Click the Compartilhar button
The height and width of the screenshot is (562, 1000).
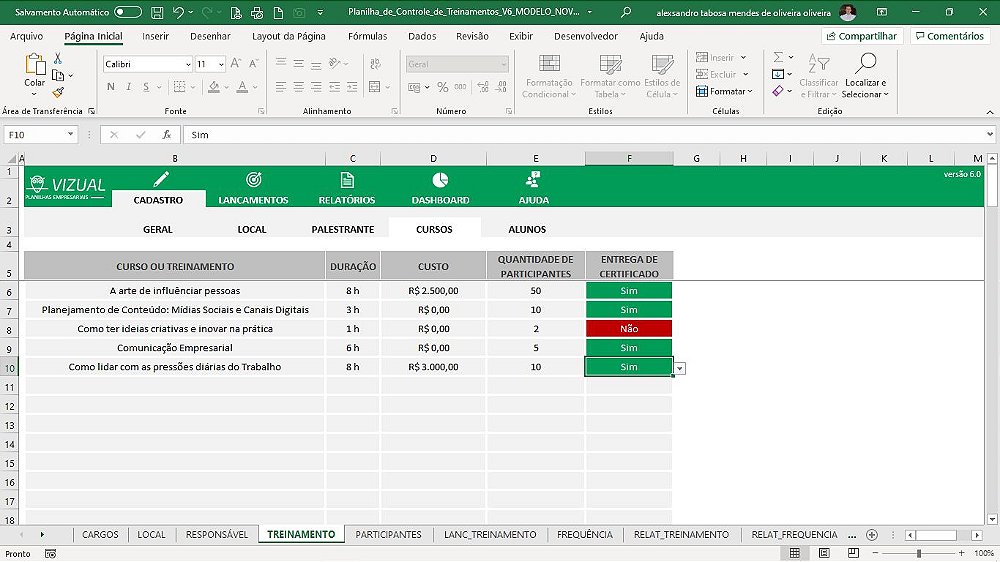click(x=862, y=36)
